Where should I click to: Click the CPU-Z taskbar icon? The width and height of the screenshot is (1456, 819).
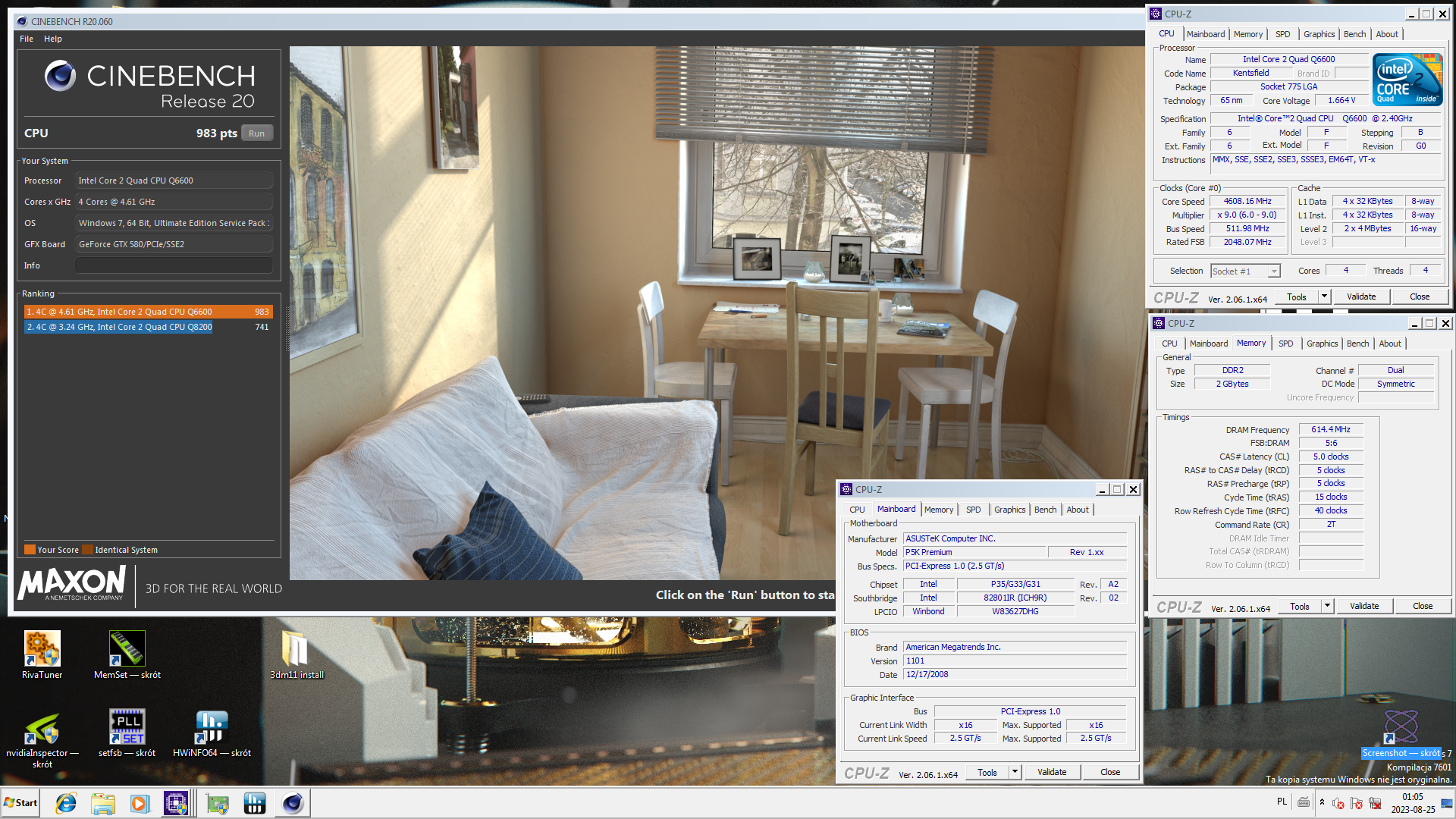[176, 803]
